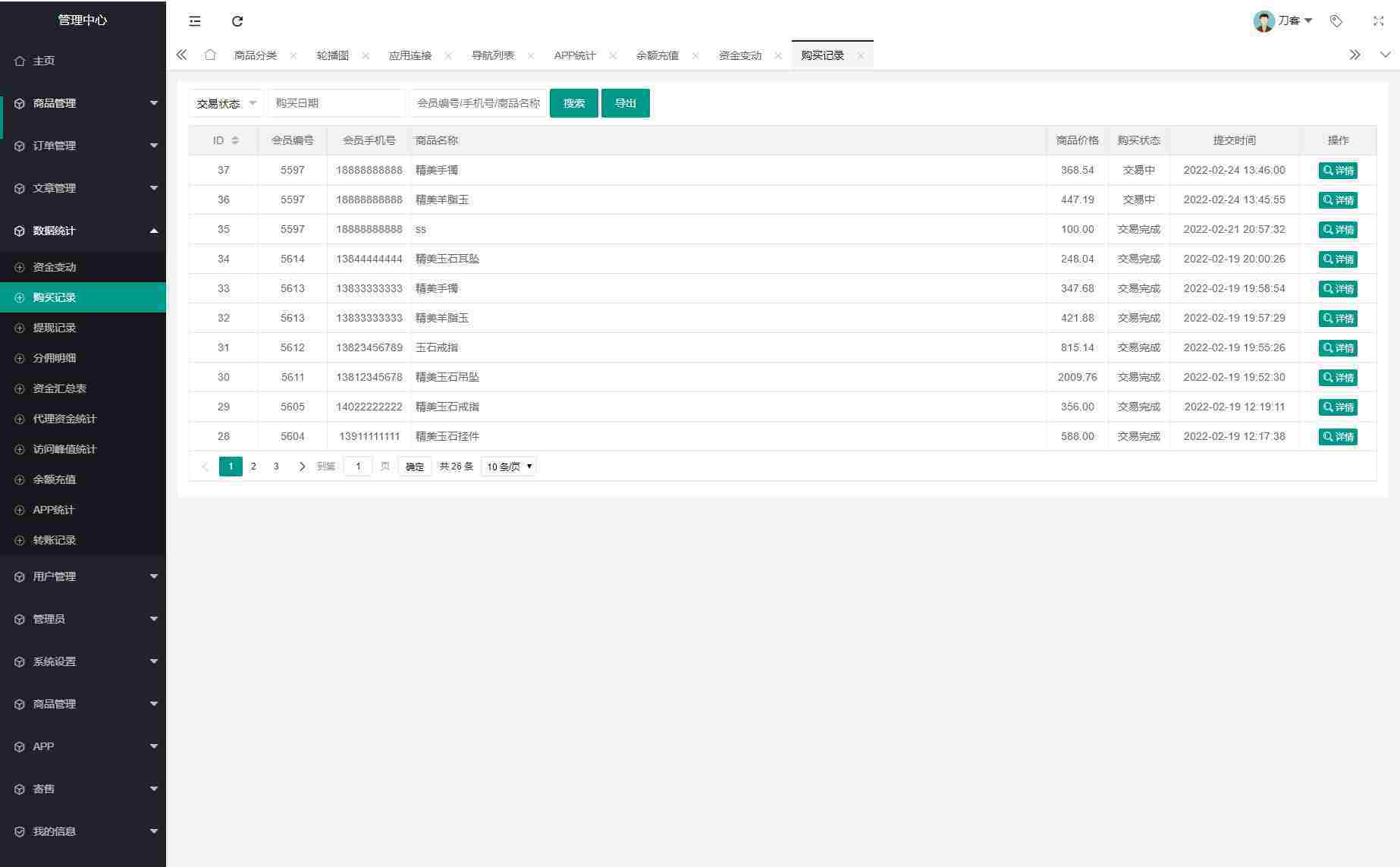Close the 购买记录 tab
The height and width of the screenshot is (867, 1400).
[861, 55]
